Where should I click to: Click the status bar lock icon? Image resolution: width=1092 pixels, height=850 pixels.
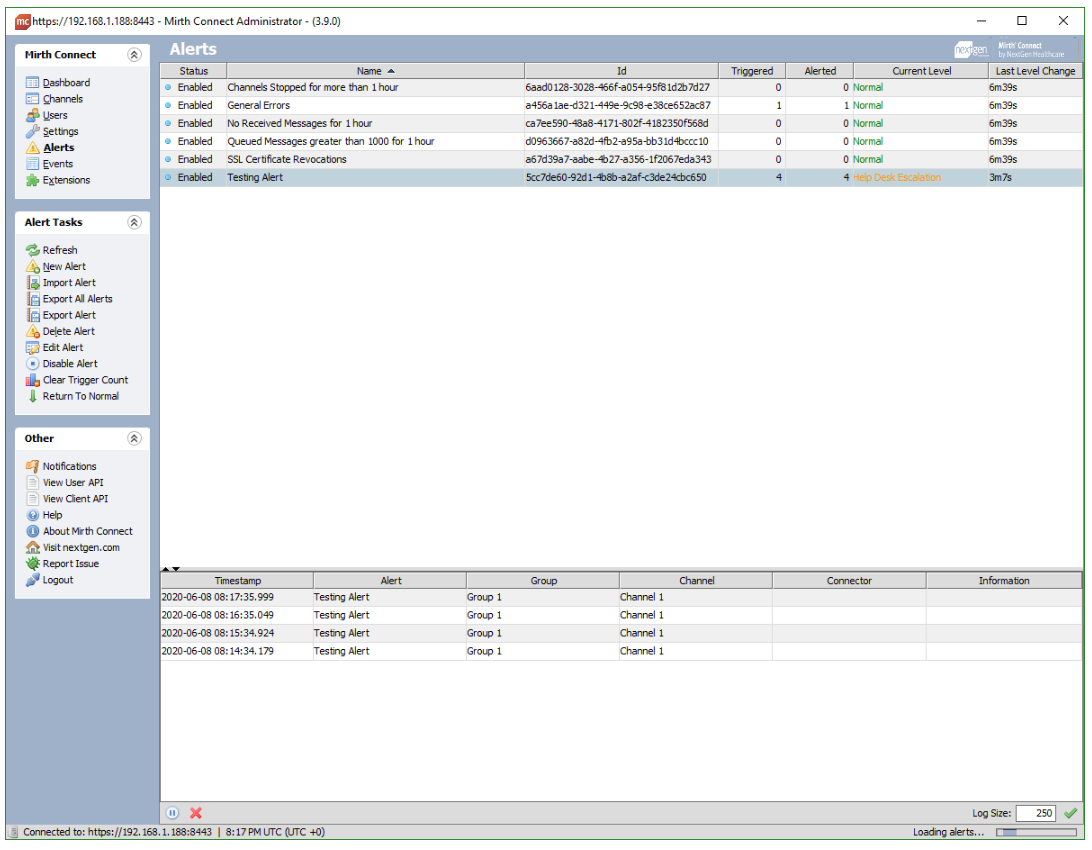pyautogui.click(x=13, y=832)
